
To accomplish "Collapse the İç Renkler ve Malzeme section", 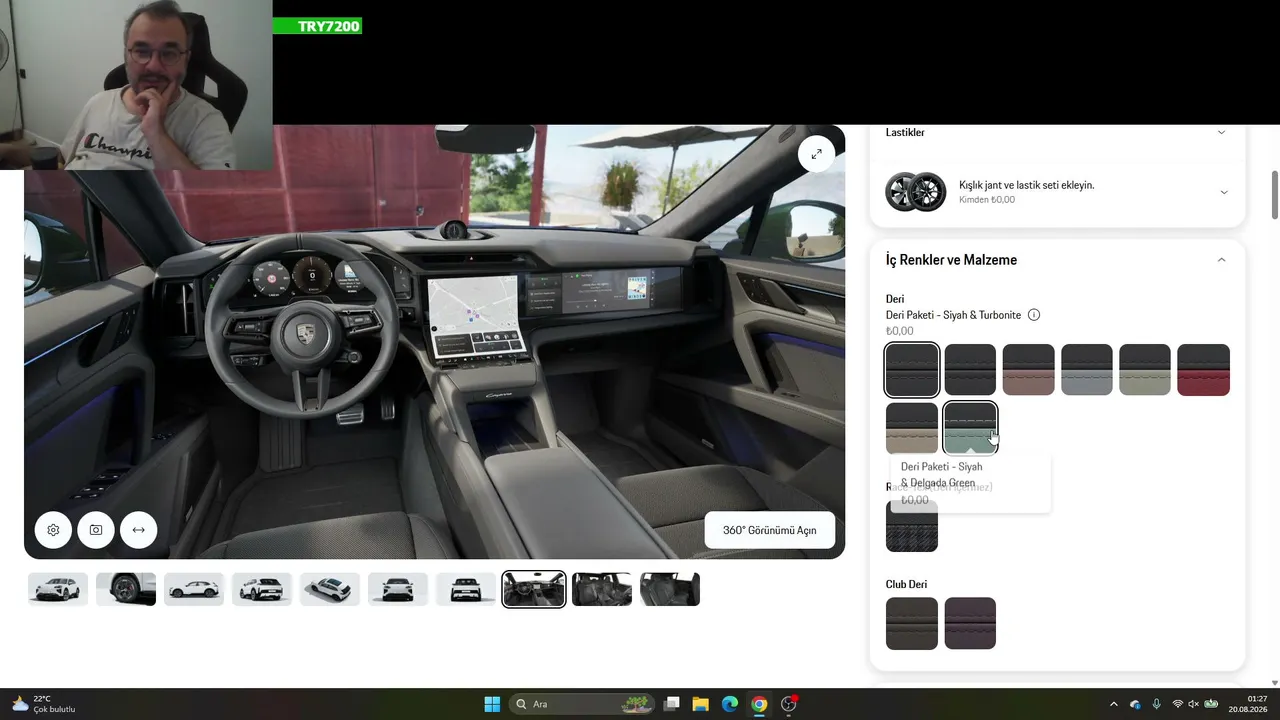I will point(1221,260).
